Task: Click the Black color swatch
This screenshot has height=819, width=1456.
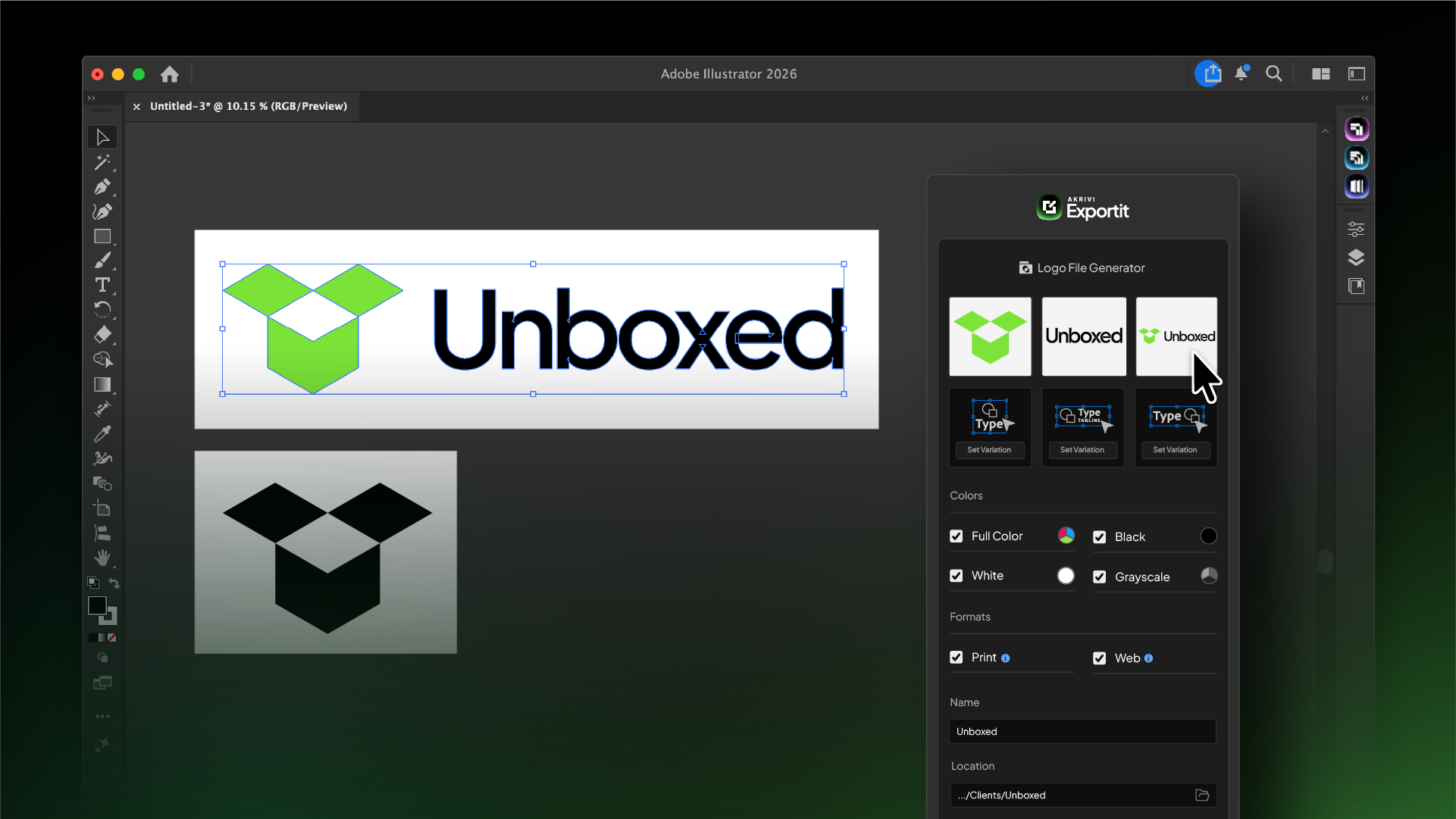Action: (1209, 536)
